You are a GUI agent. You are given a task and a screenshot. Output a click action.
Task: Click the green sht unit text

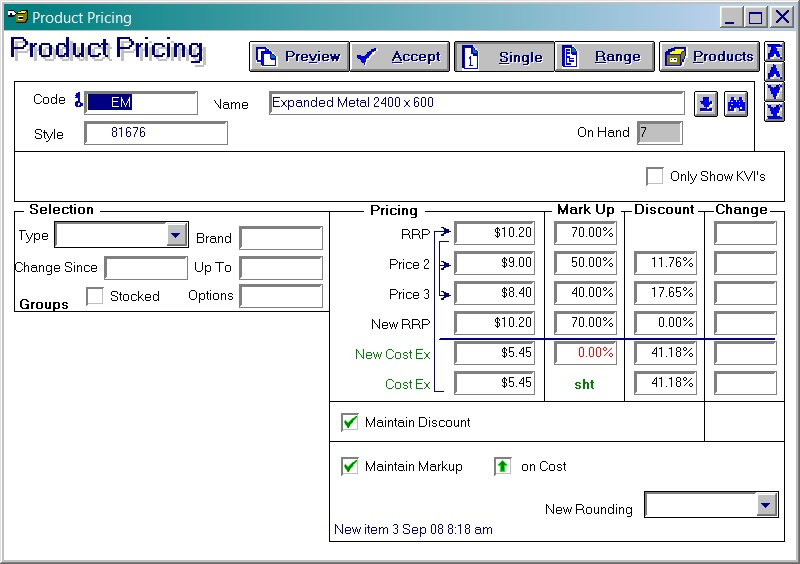584,384
